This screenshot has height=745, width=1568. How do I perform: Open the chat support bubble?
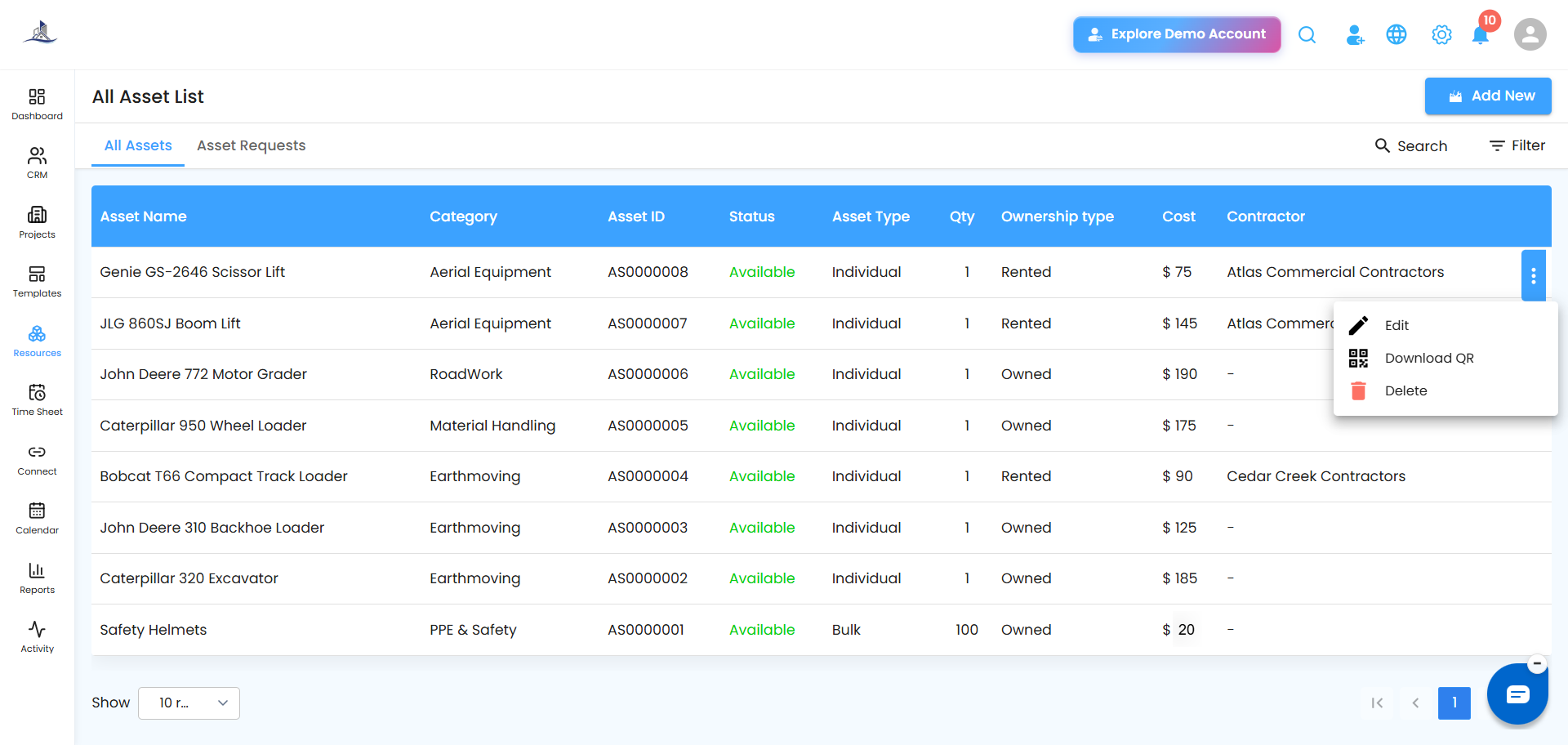click(1517, 695)
